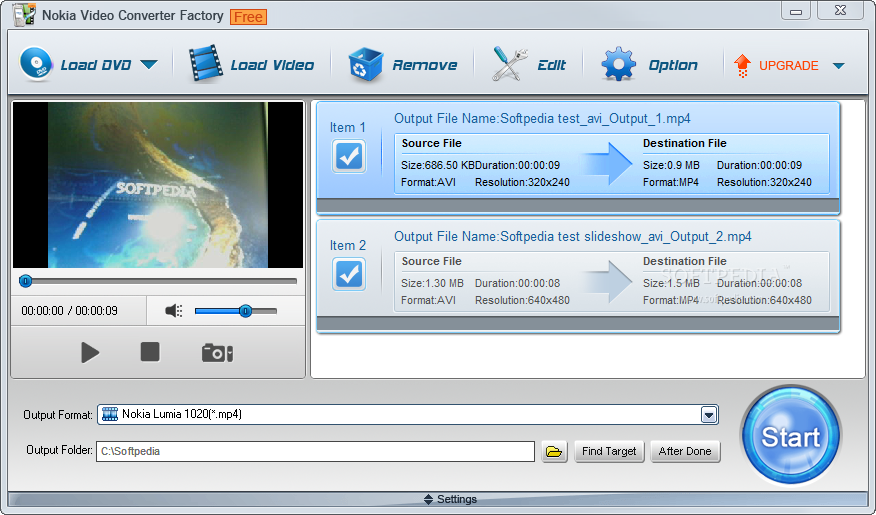876x515 pixels.
Task: Take a snapshot with the camera icon
Action: tap(217, 353)
